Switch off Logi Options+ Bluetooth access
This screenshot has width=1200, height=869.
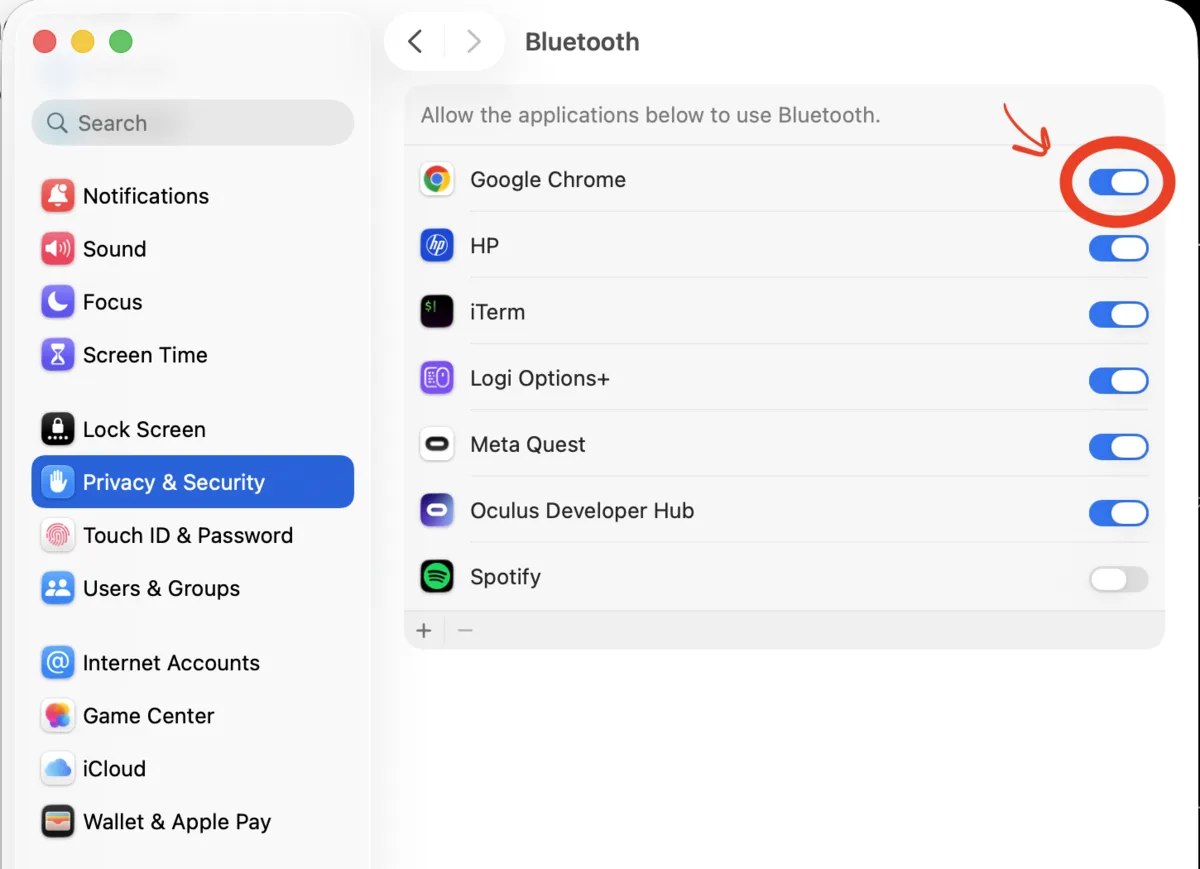click(1118, 380)
